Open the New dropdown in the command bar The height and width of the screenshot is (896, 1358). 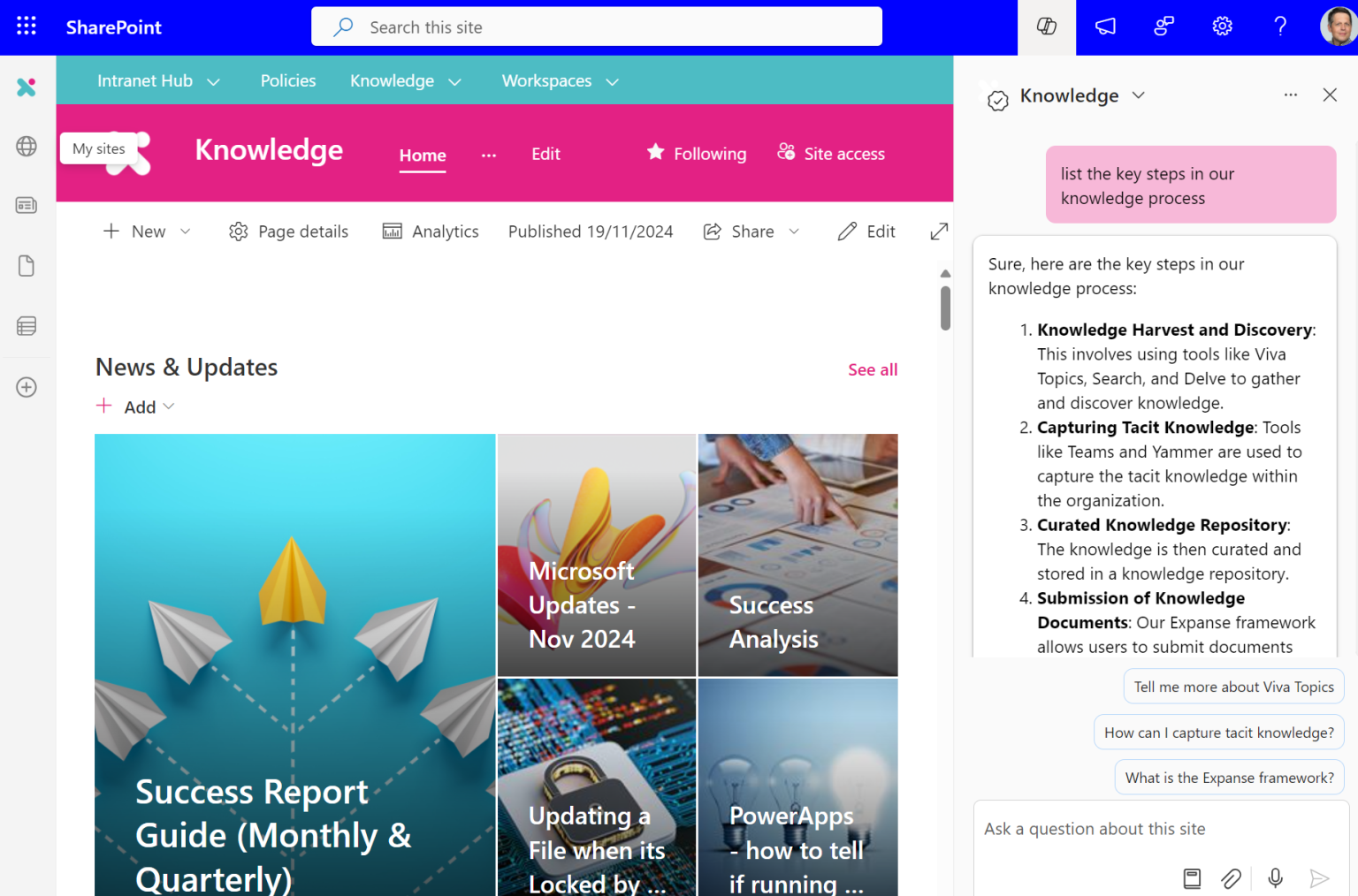147,232
